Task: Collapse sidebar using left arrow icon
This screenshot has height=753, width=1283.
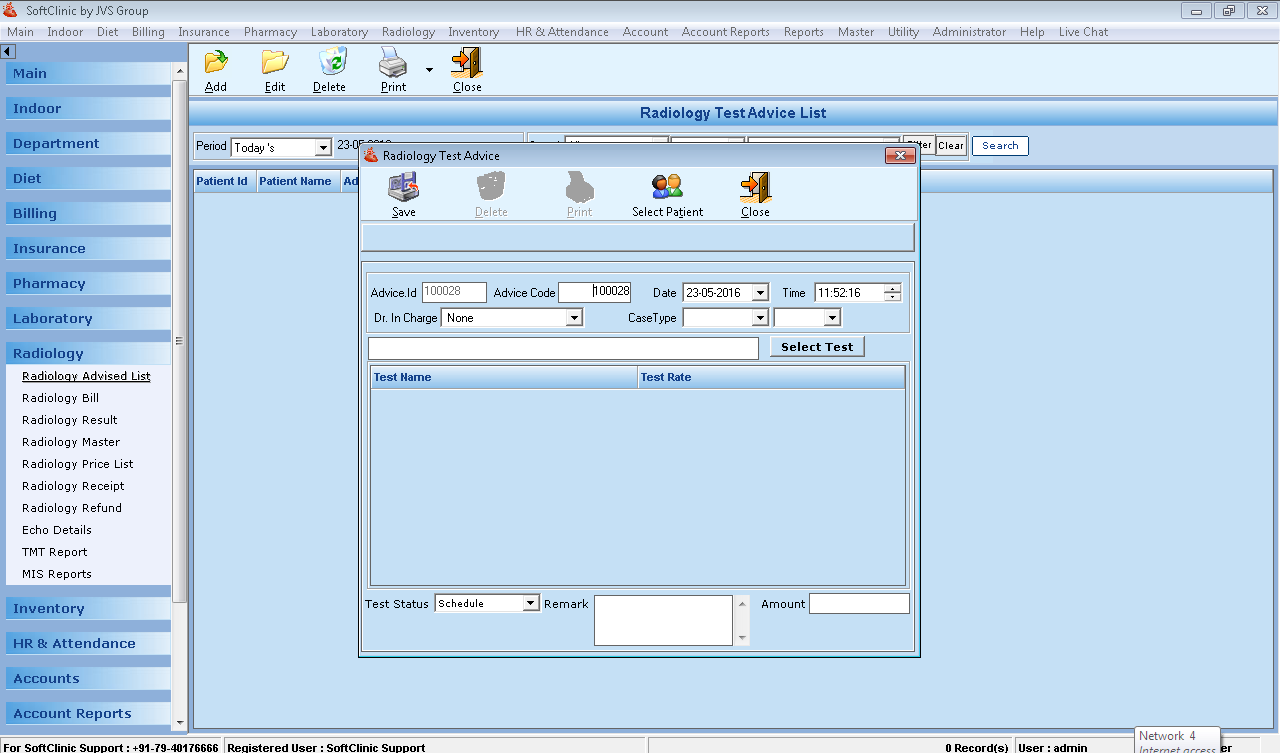Action: point(8,51)
